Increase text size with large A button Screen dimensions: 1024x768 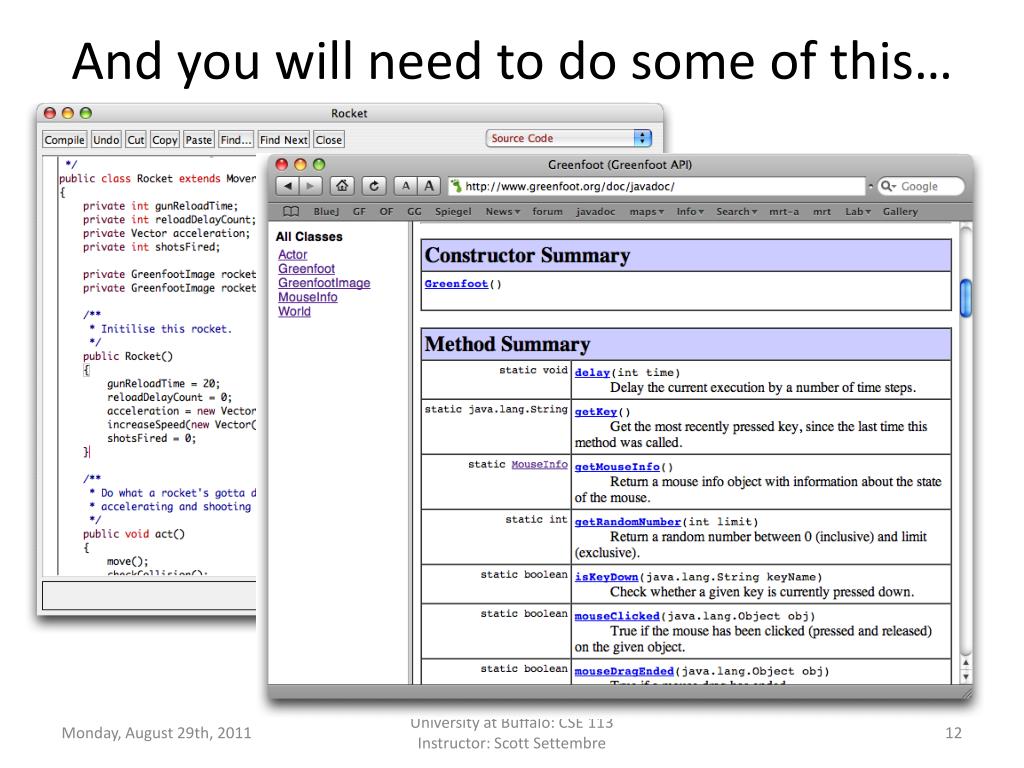(x=428, y=186)
